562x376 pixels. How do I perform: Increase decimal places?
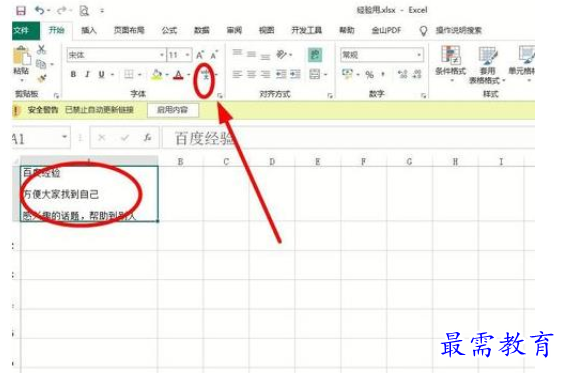(403, 74)
